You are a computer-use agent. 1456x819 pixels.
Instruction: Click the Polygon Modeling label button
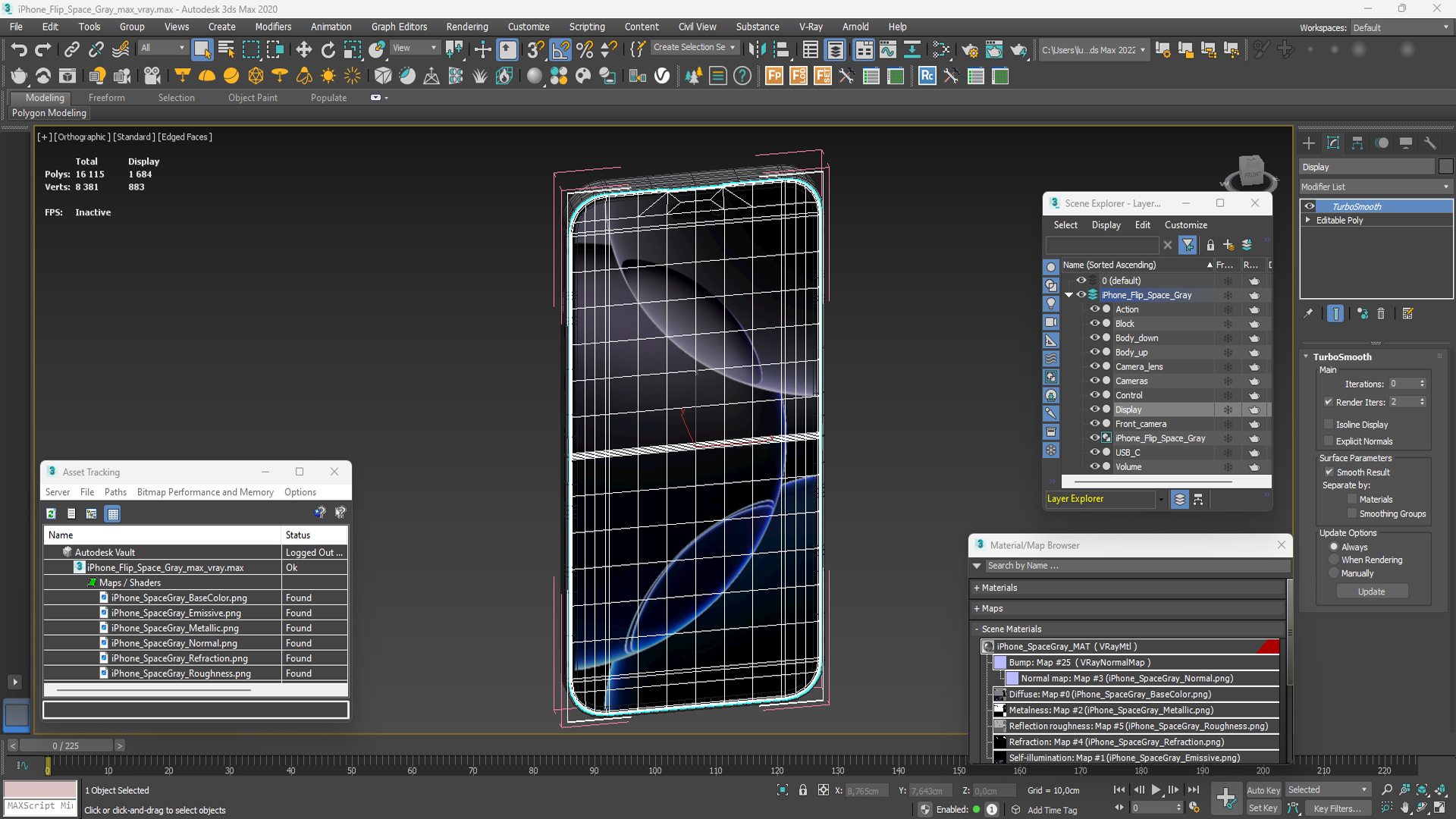point(49,113)
